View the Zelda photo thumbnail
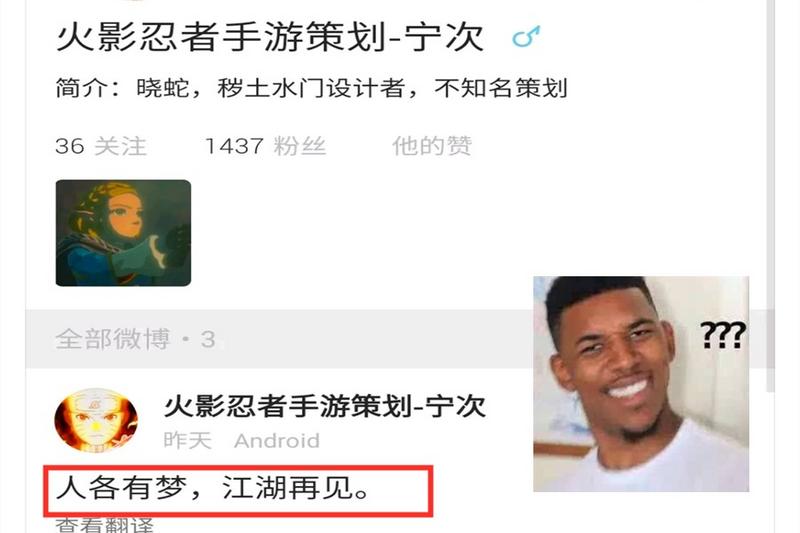This screenshot has height=533, width=800. [123, 233]
